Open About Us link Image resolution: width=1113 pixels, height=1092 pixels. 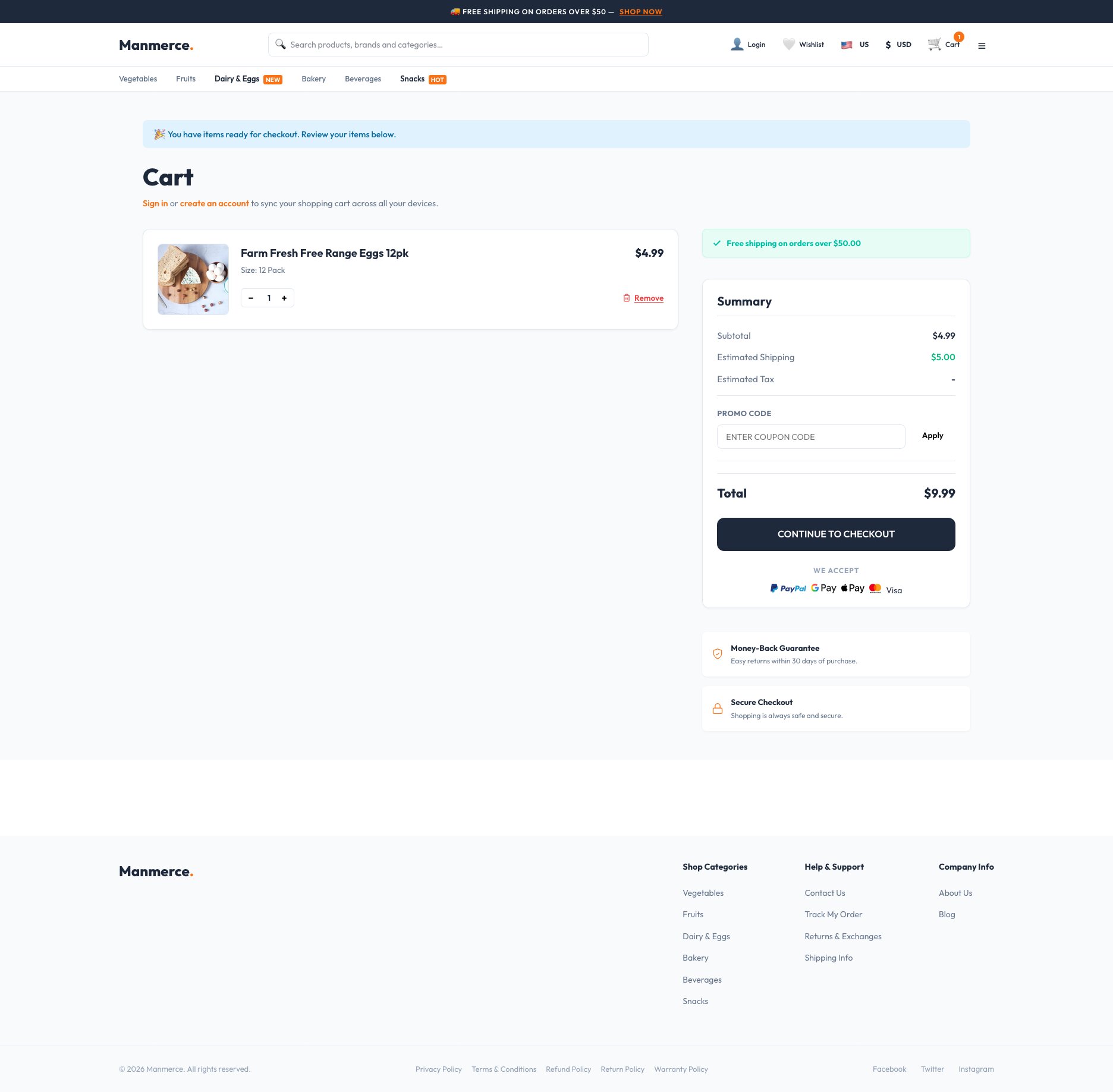pos(955,893)
